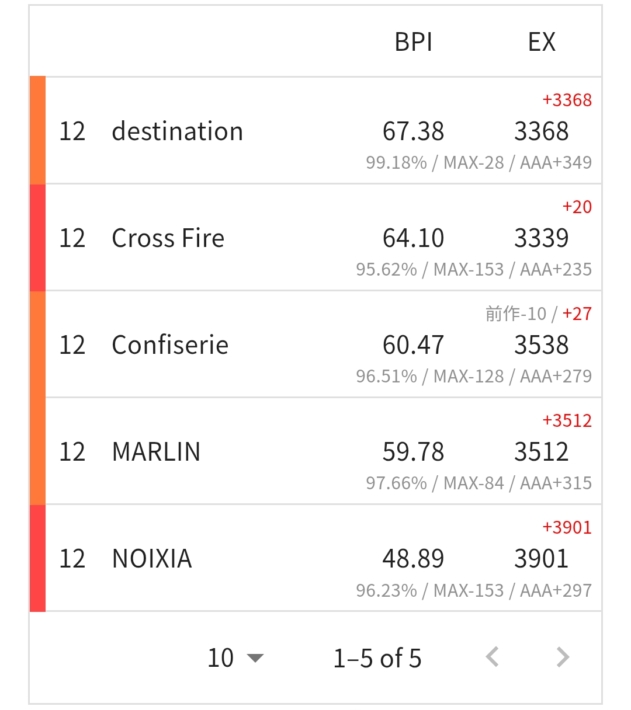Select the MARLIN song row
Screen dimensions: 631x710
(156, 452)
